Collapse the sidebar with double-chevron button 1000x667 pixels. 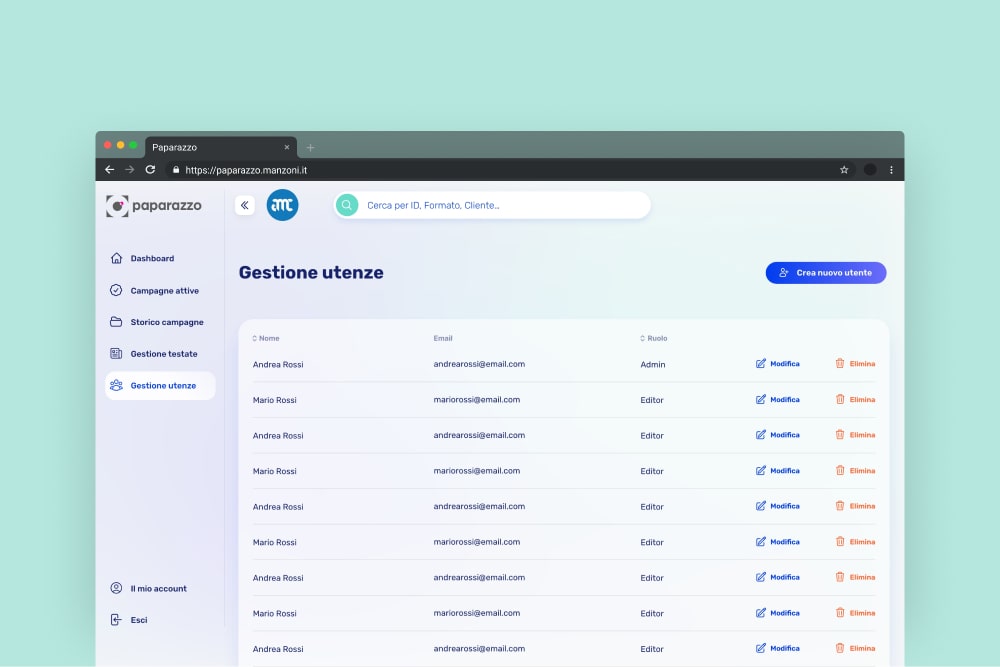[245, 205]
